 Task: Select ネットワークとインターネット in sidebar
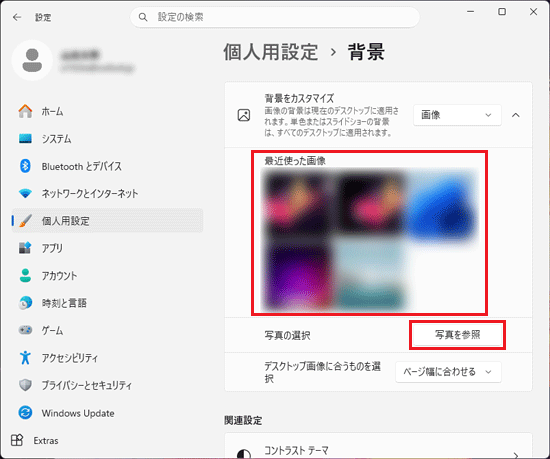[x=107, y=193]
